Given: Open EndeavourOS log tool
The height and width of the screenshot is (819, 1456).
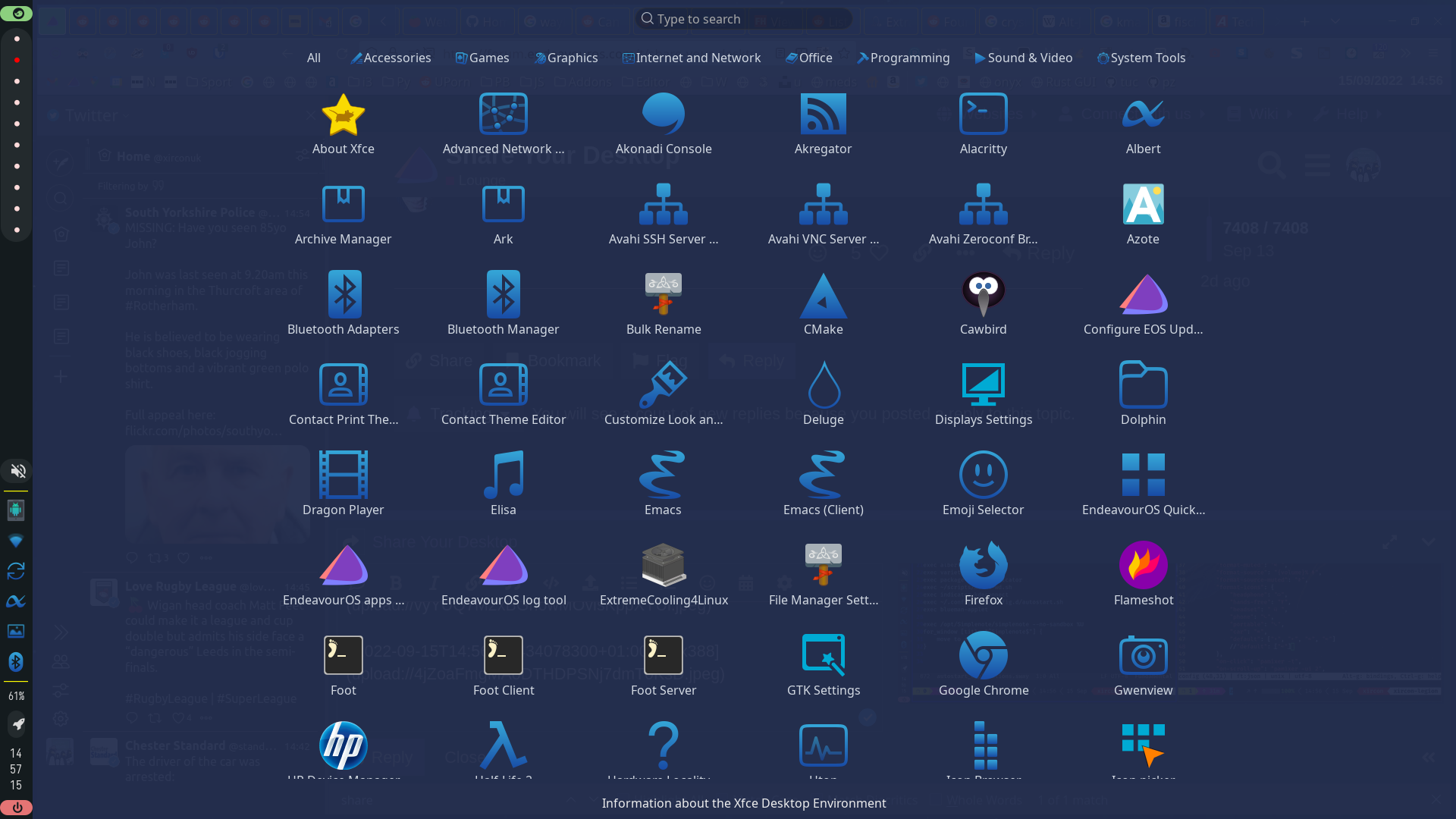Looking at the screenshot, I should tap(503, 576).
